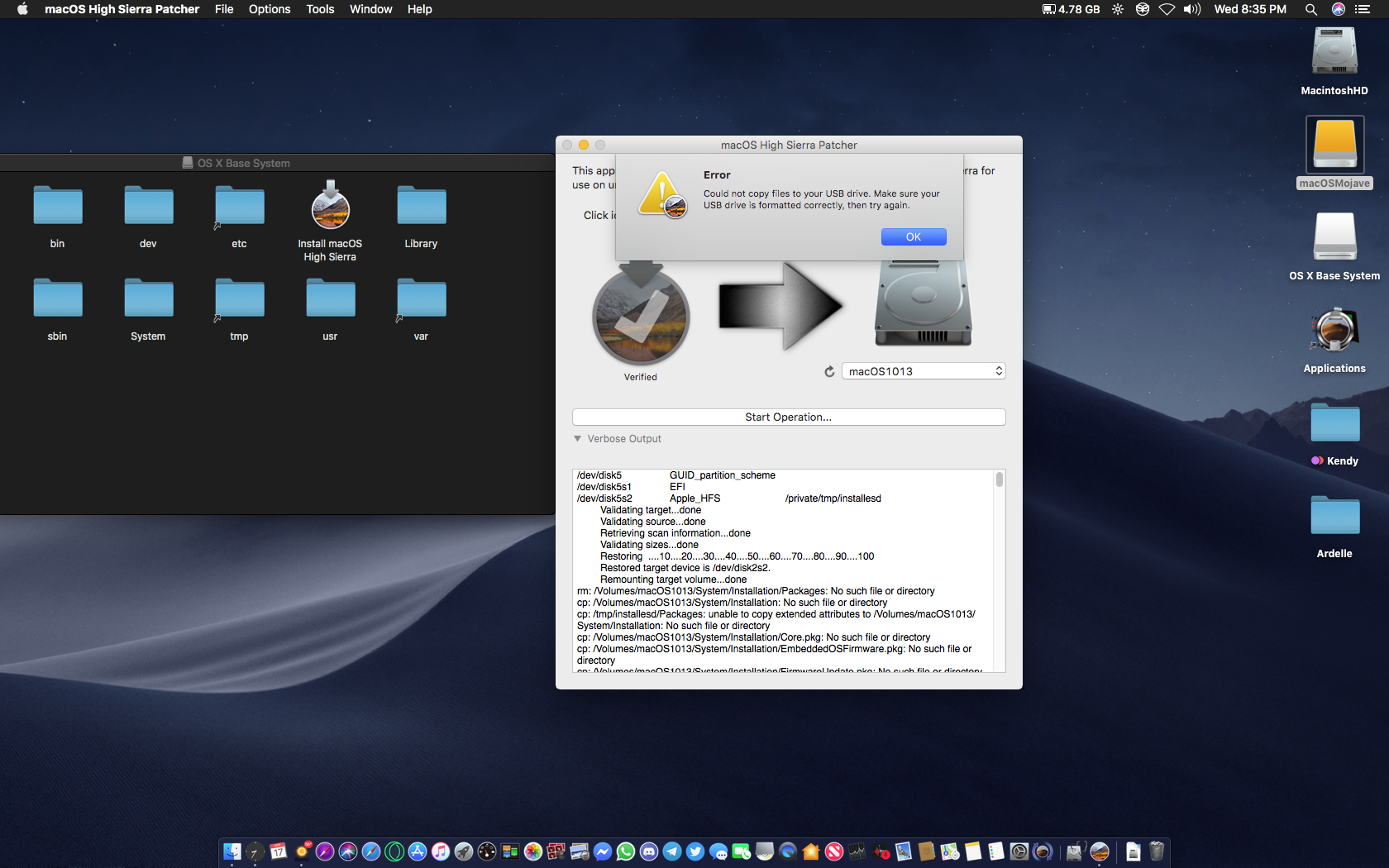
Task: Click the Start Operation button
Action: pyautogui.click(x=789, y=417)
